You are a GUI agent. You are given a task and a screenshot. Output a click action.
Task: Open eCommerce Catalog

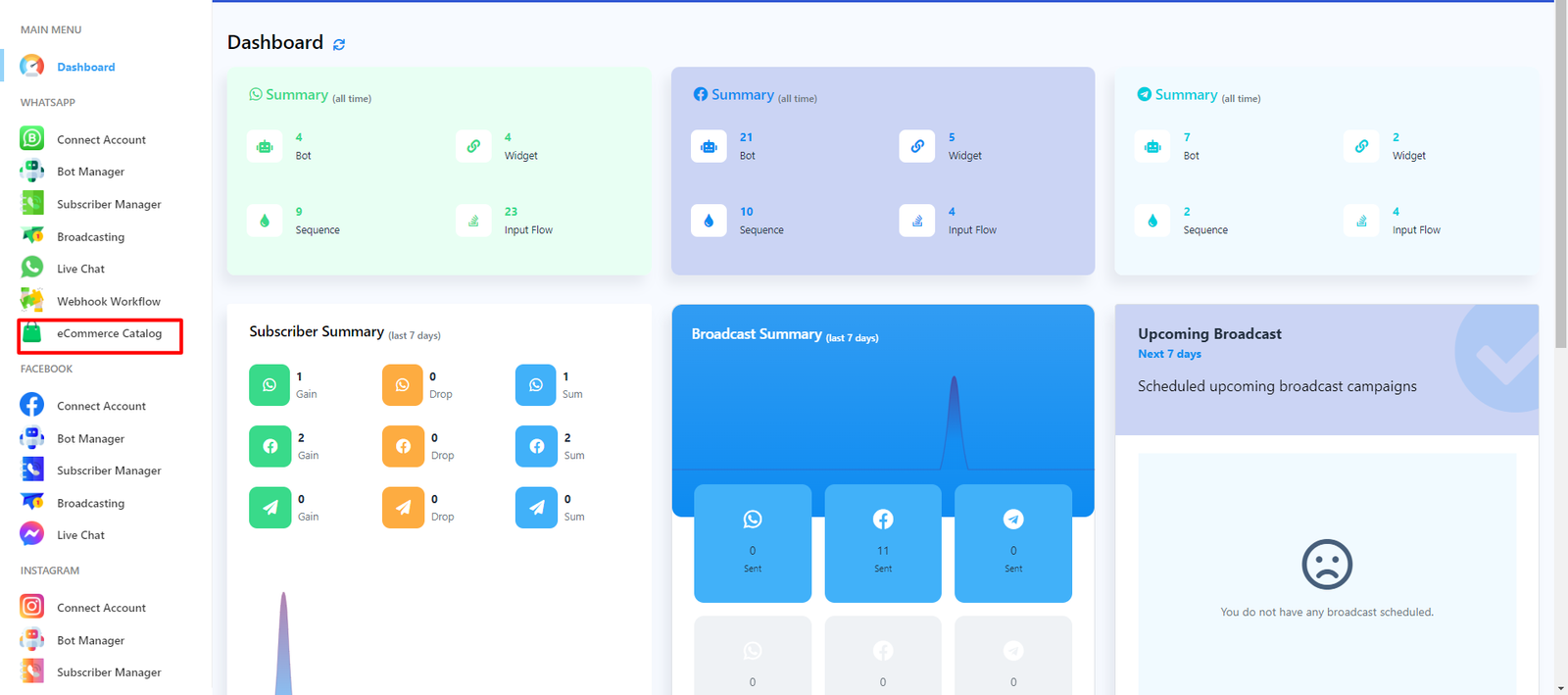[100, 334]
